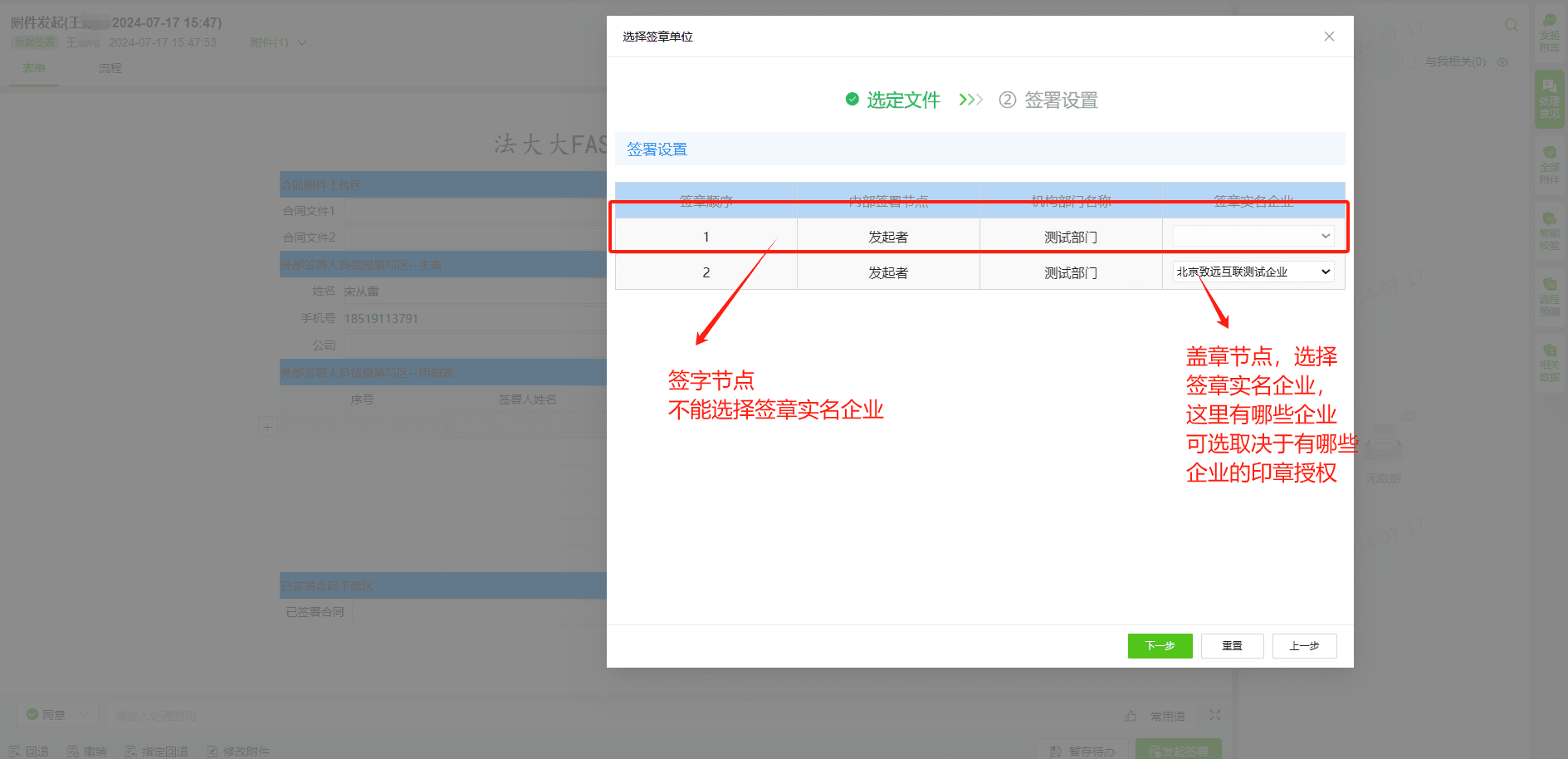Click 测试部门 cell in sign order row 1

(1071, 237)
